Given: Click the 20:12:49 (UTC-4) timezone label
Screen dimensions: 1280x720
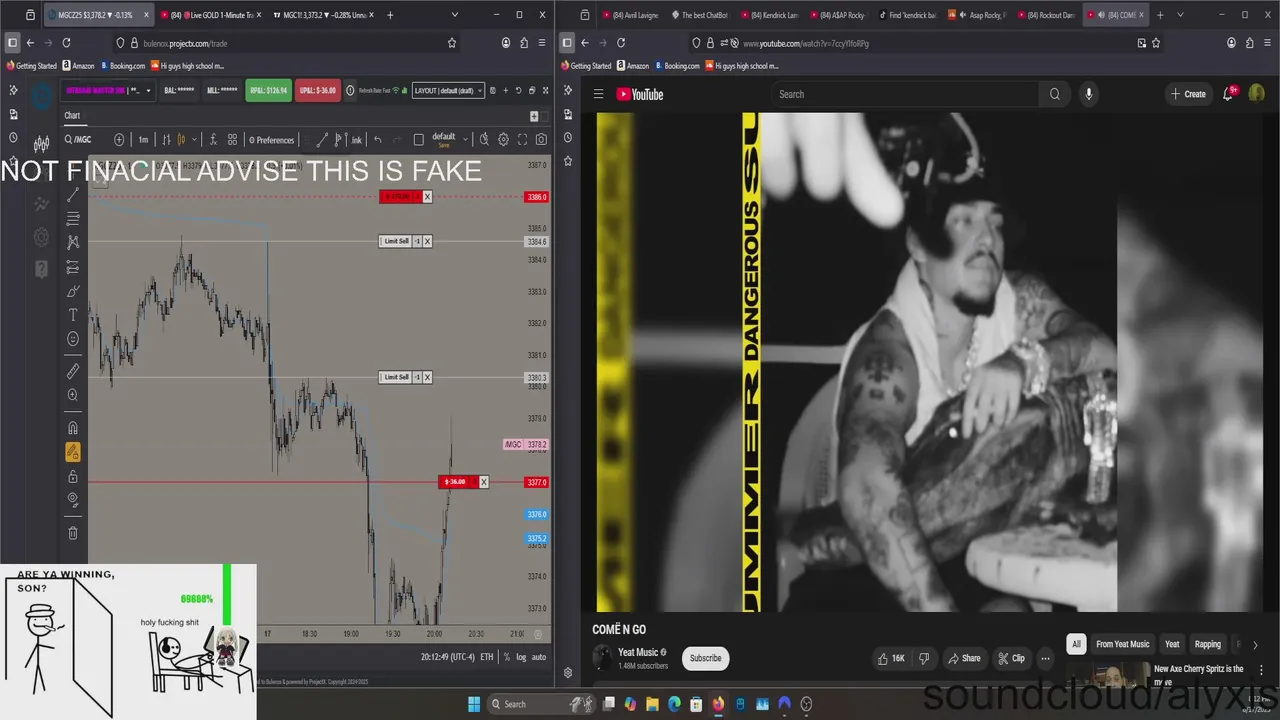Looking at the screenshot, I should click(x=448, y=657).
